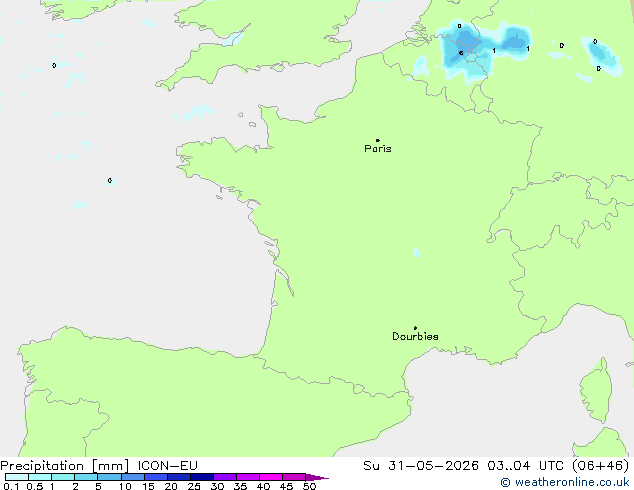Click the legend value label 25
Image resolution: width=634 pixels, height=490 pixels.
point(194,486)
